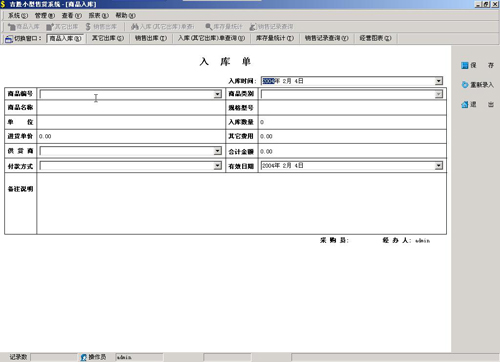Switch to the 经营图表 window tab
The height and width of the screenshot is (362, 500).
click(x=375, y=38)
